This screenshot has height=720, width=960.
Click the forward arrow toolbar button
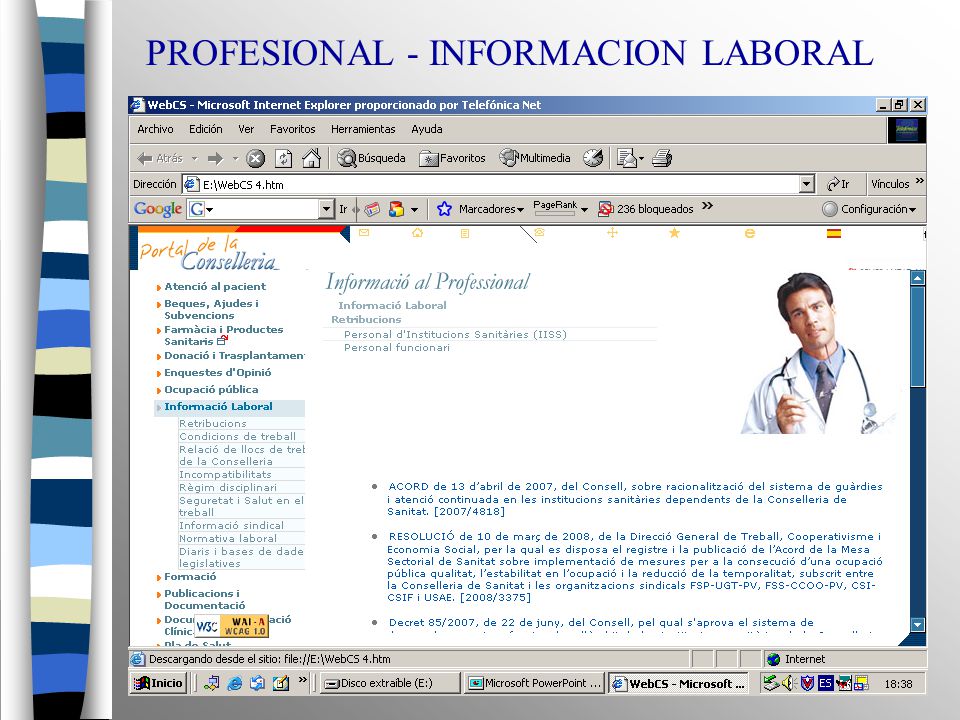215,159
